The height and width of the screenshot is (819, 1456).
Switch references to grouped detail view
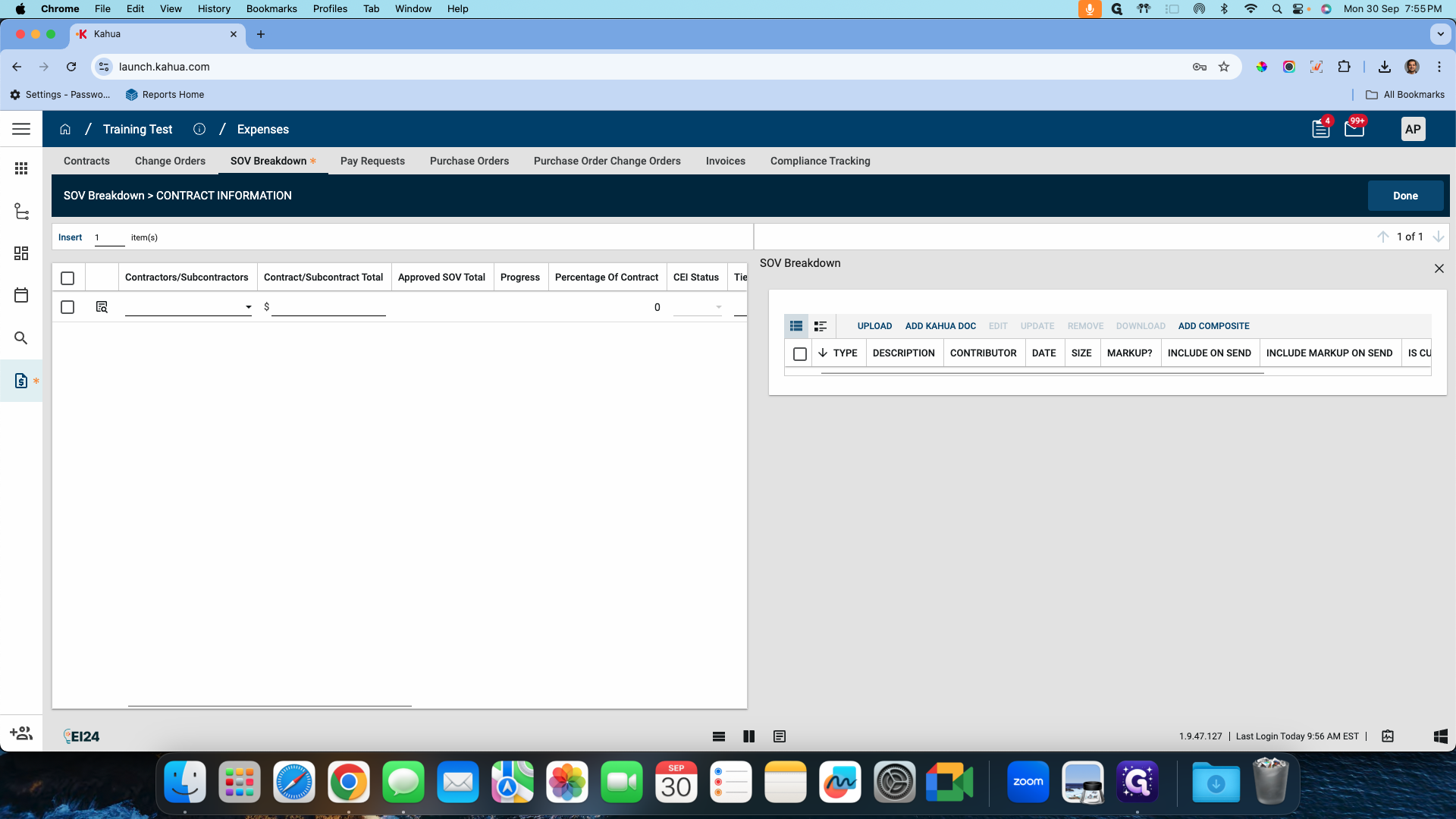click(821, 326)
